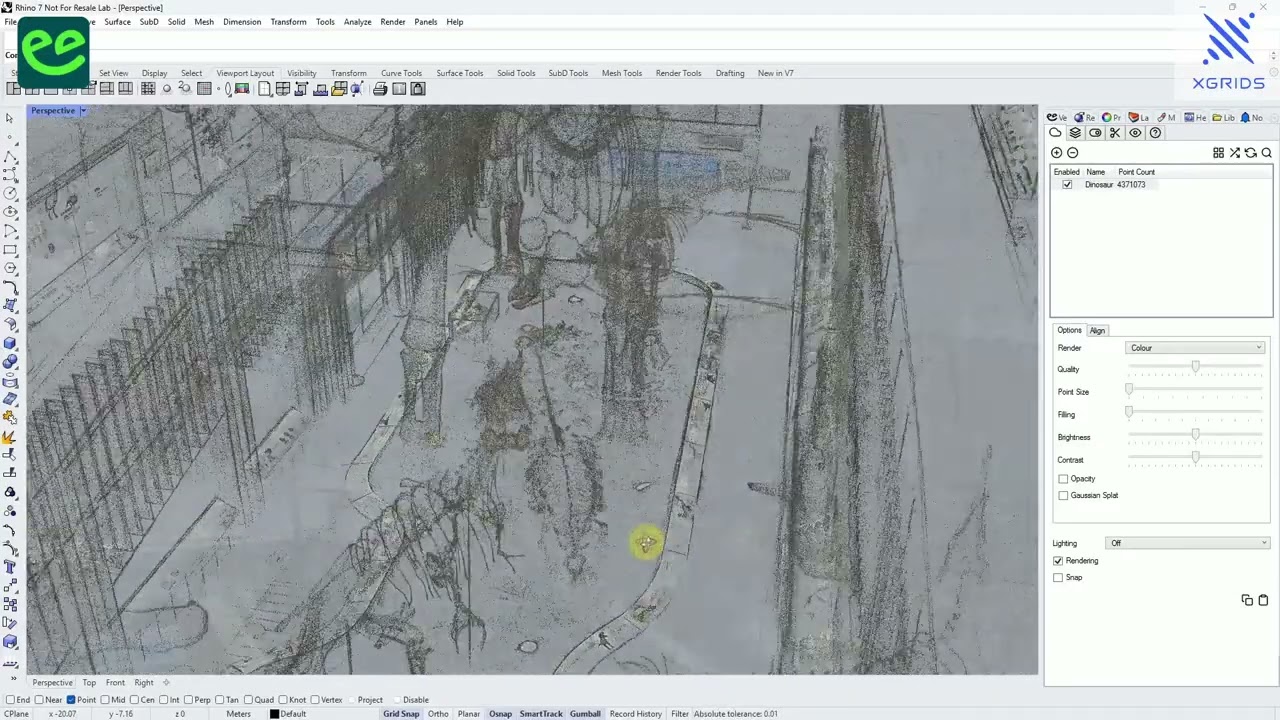The width and height of the screenshot is (1280, 720).
Task: Open the Analyze menu
Action: [x=357, y=22]
